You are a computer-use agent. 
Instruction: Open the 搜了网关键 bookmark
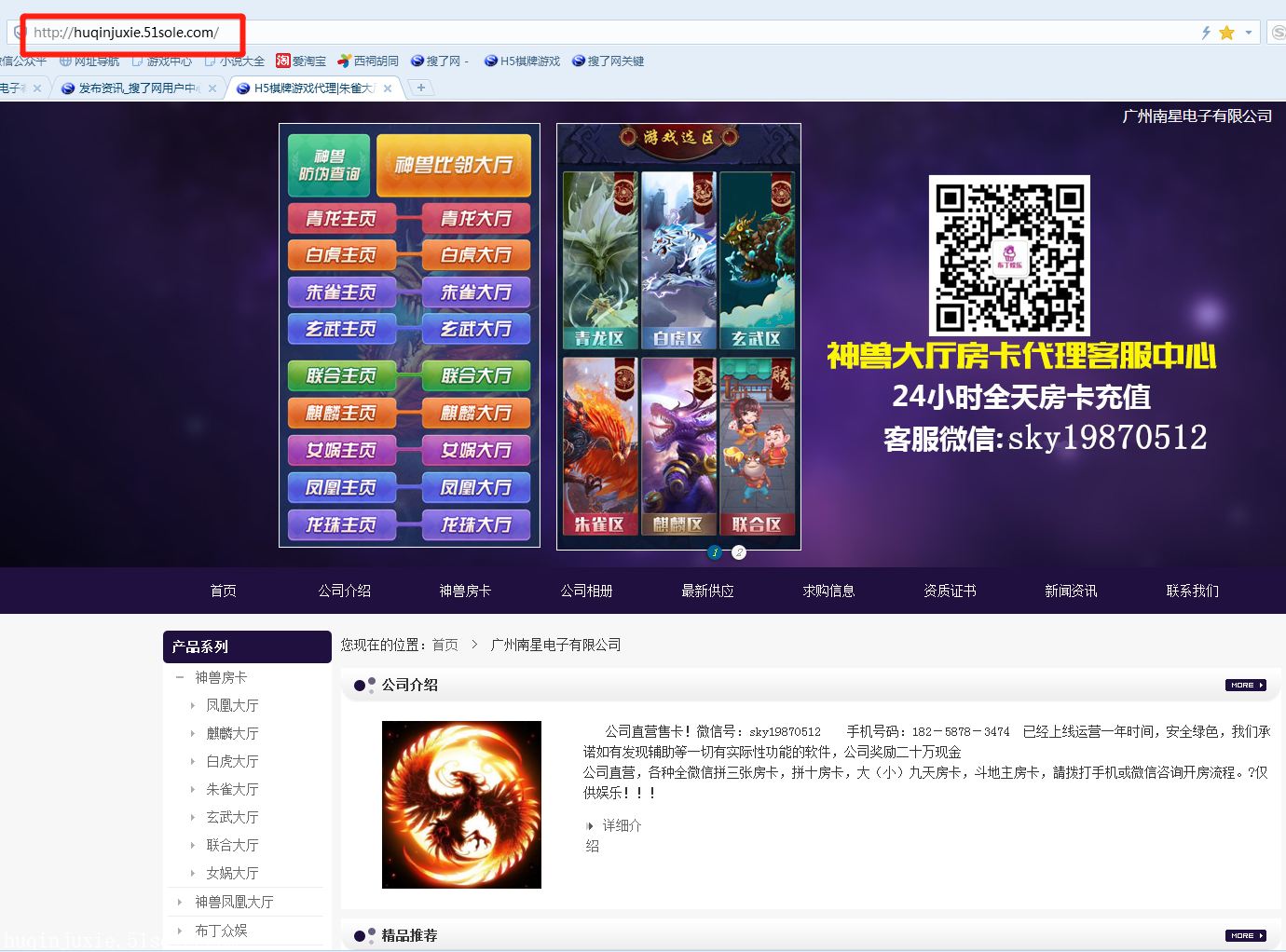608,61
